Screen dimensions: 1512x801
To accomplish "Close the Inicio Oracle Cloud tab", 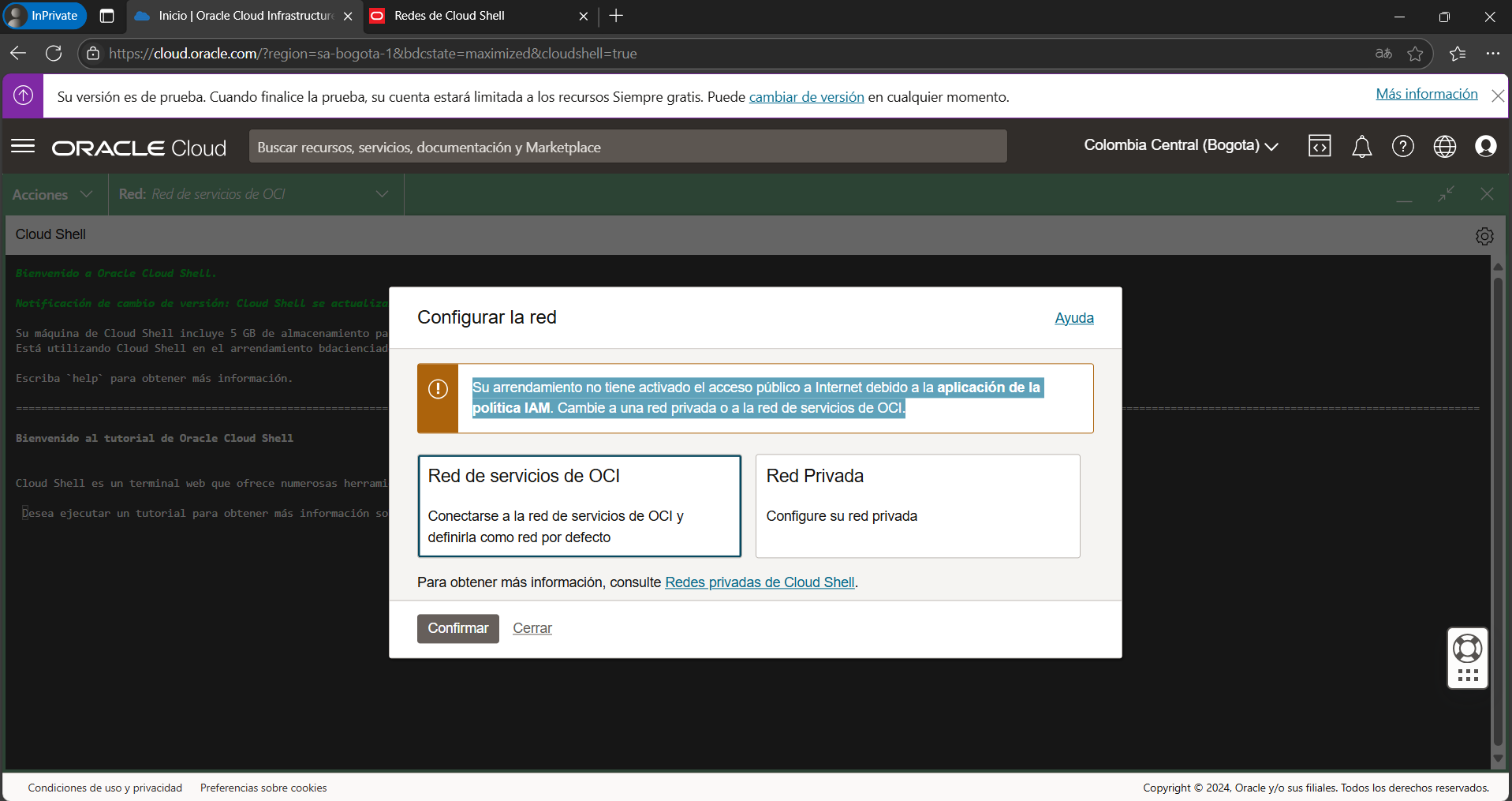I will [348, 16].
